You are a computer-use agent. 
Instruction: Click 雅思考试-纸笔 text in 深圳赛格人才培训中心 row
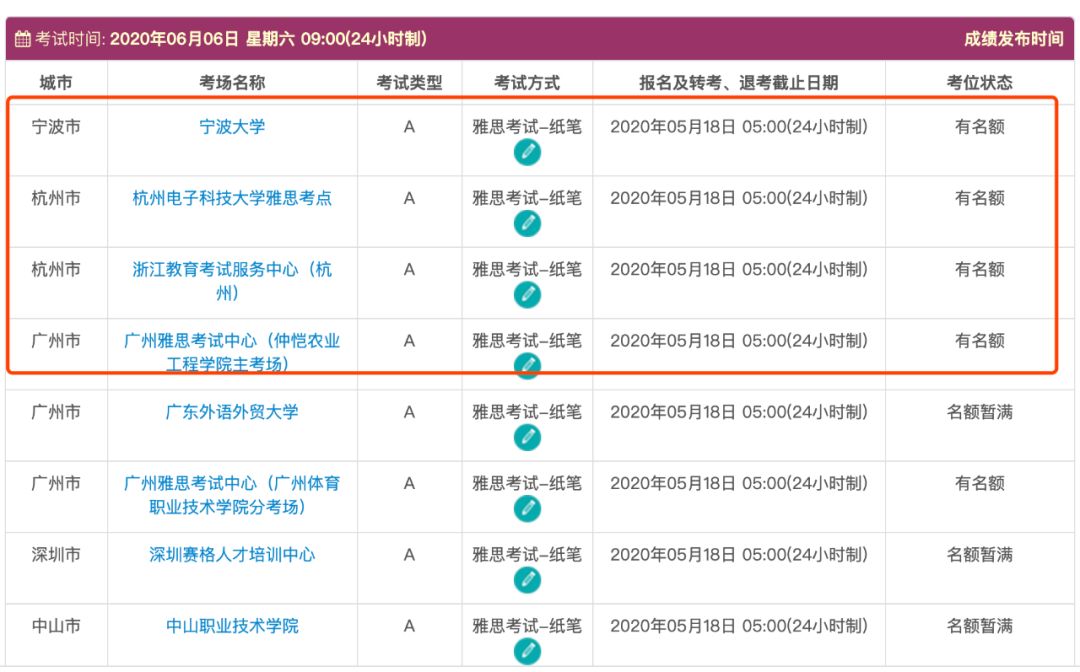coord(527,554)
